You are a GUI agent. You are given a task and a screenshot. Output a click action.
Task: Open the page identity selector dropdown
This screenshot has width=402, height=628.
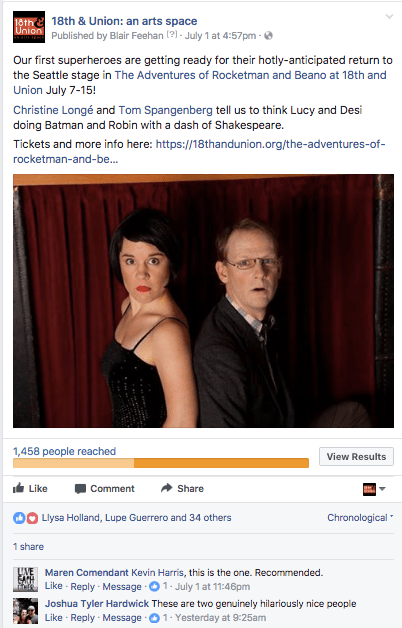374,489
